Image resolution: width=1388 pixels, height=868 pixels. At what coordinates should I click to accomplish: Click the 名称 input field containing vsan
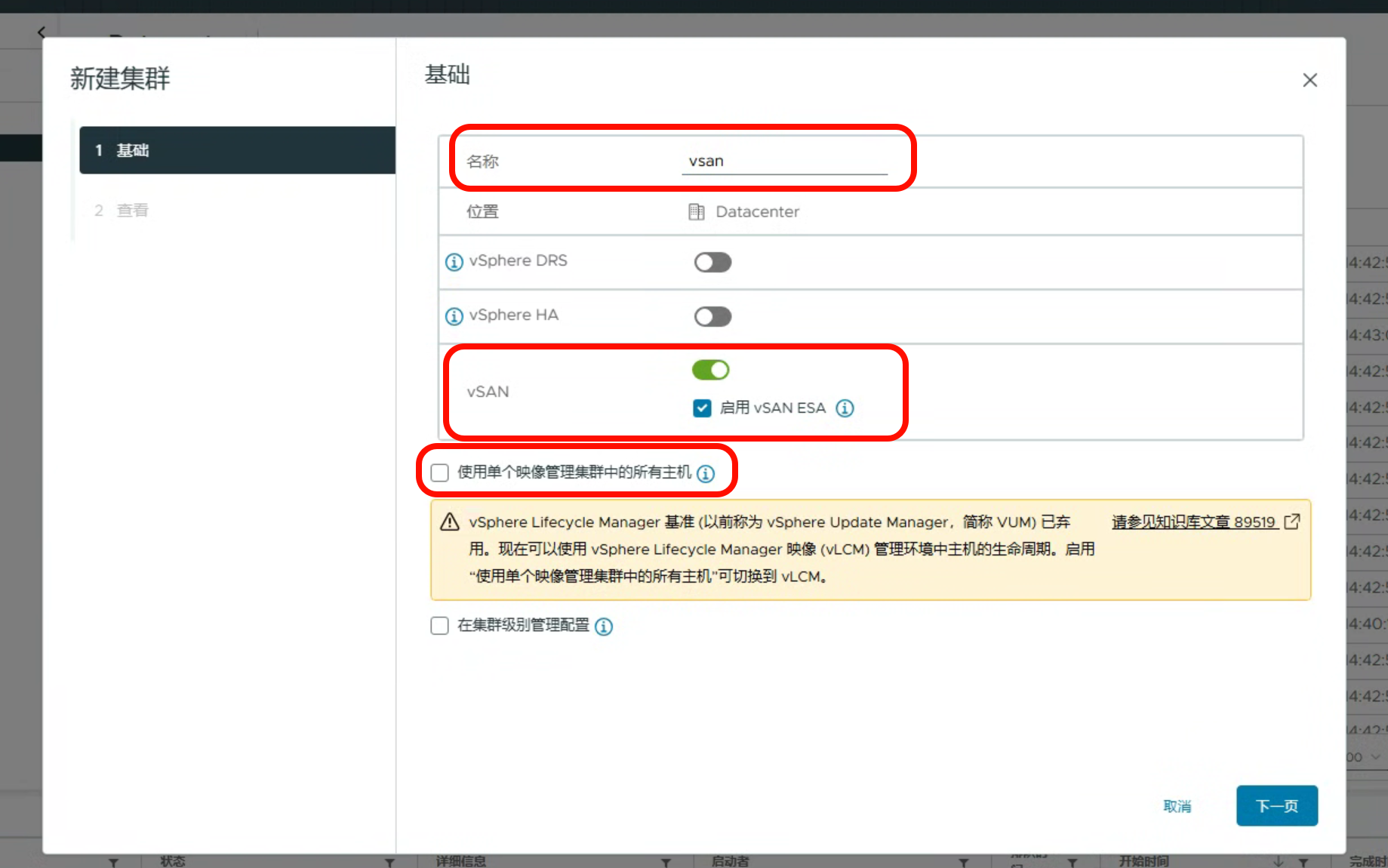784,162
